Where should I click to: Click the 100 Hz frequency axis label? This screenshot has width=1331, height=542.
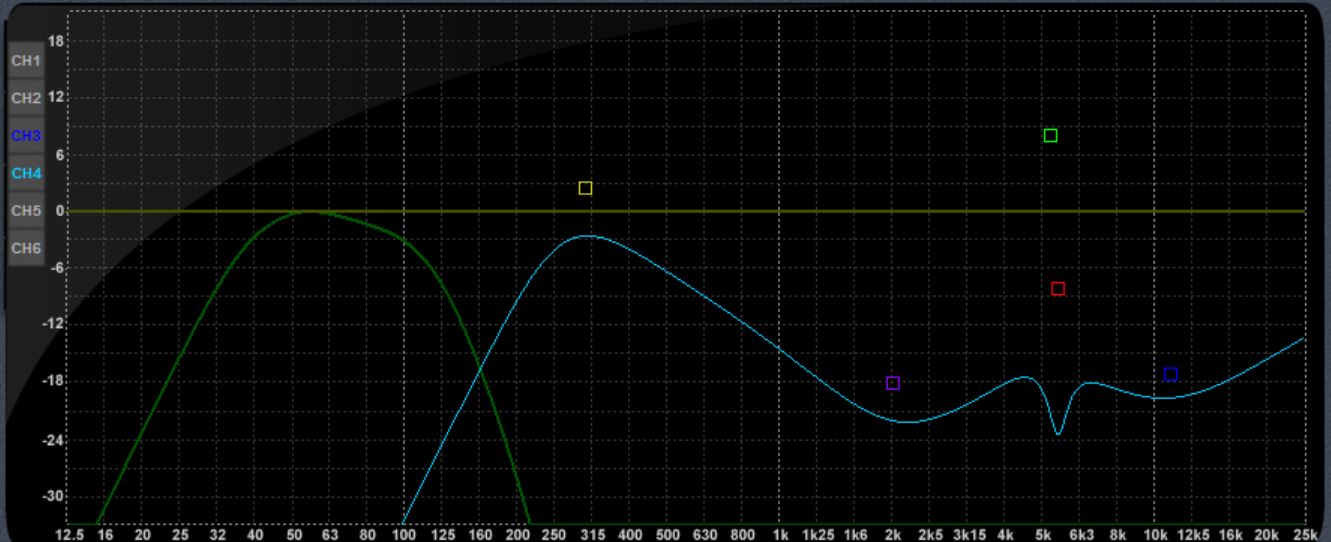pyautogui.click(x=403, y=534)
